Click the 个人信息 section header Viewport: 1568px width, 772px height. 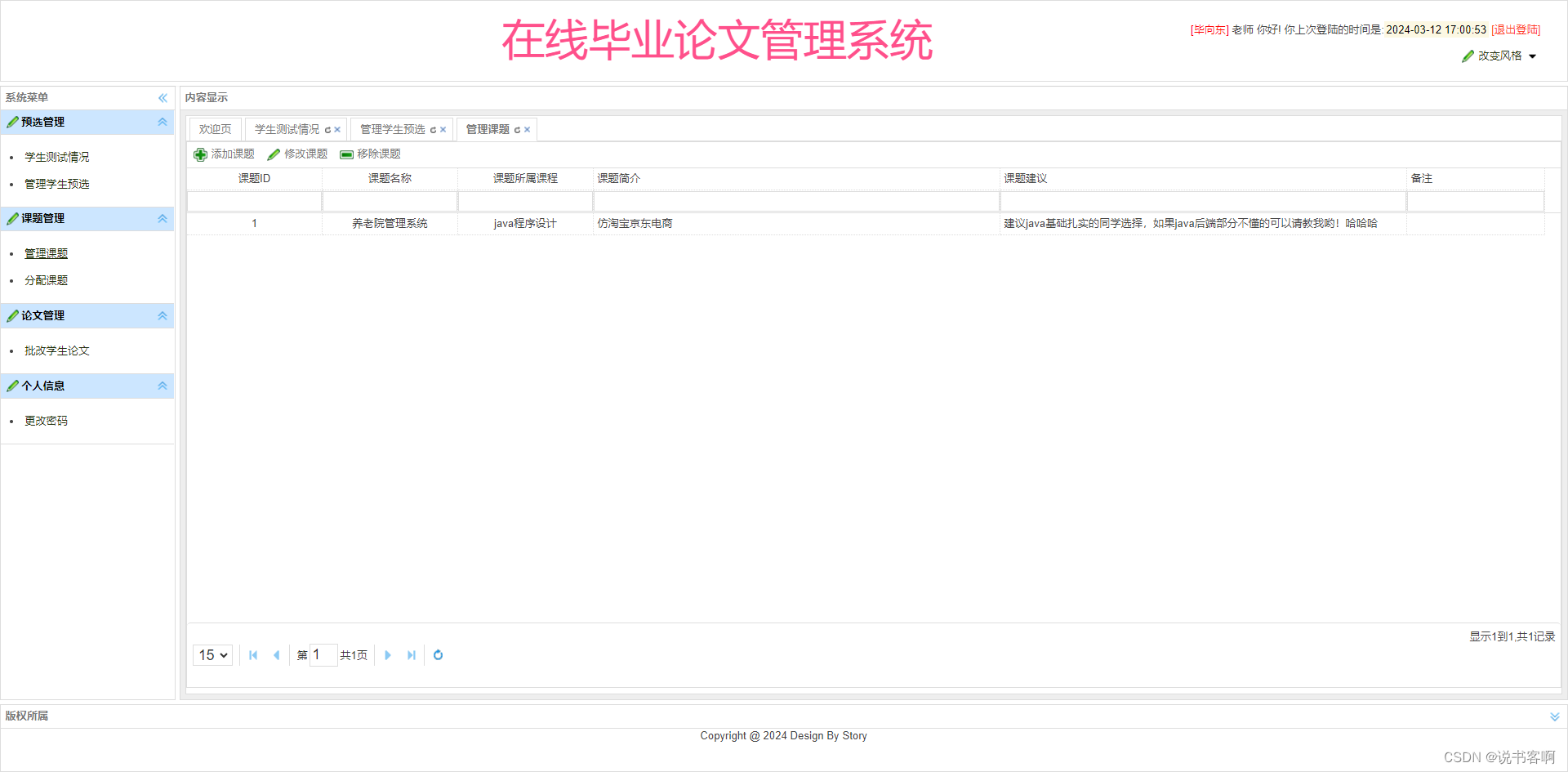(x=87, y=386)
